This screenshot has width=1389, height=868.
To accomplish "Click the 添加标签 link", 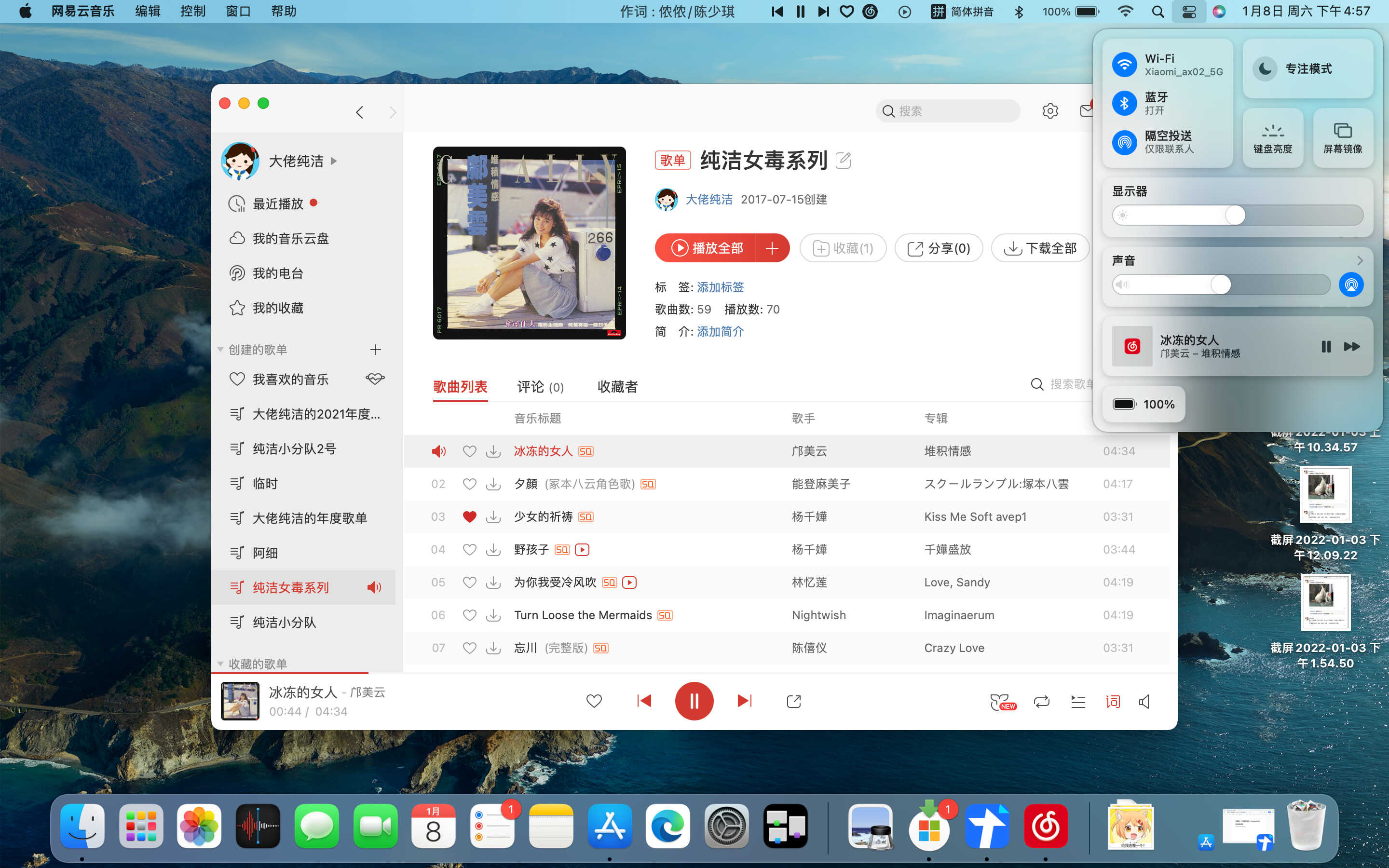I will tap(720, 287).
